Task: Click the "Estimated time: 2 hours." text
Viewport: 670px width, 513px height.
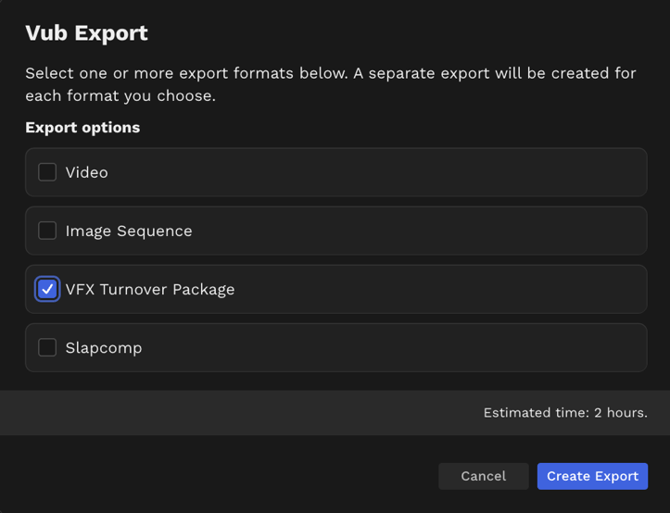Action: pyautogui.click(x=565, y=412)
